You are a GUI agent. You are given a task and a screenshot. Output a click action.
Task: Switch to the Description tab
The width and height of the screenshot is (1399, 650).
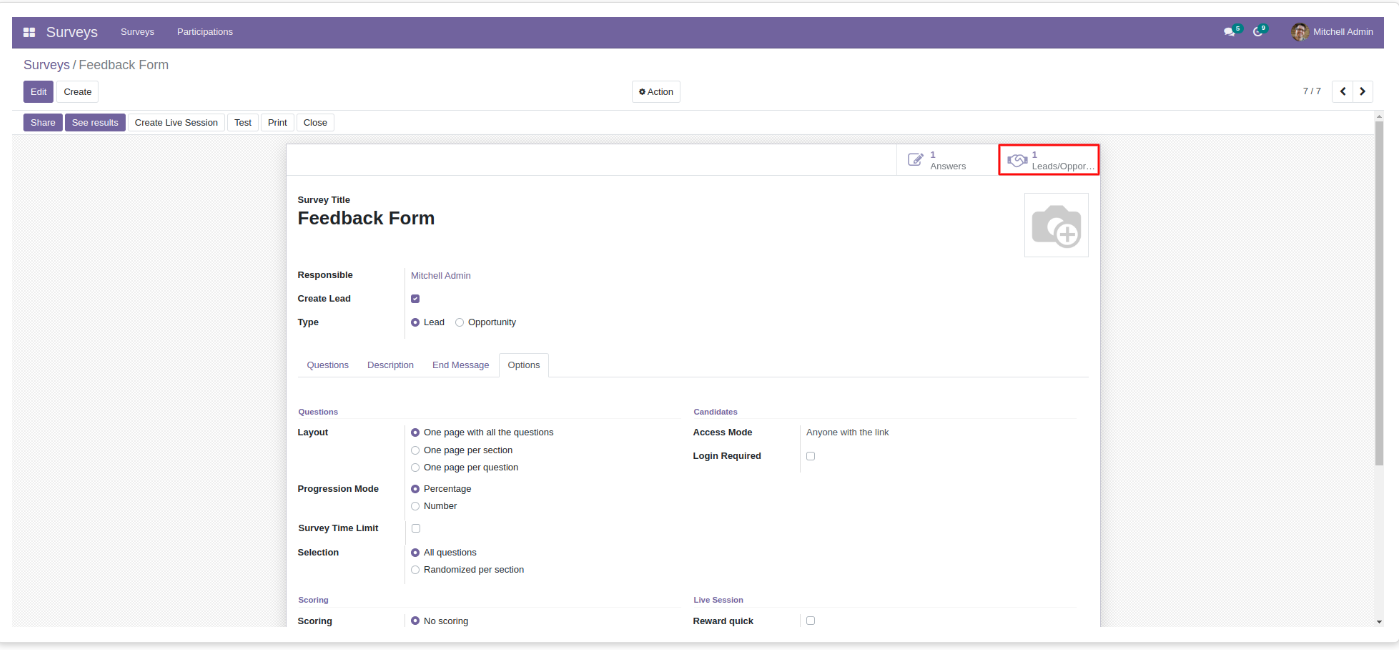tap(390, 365)
